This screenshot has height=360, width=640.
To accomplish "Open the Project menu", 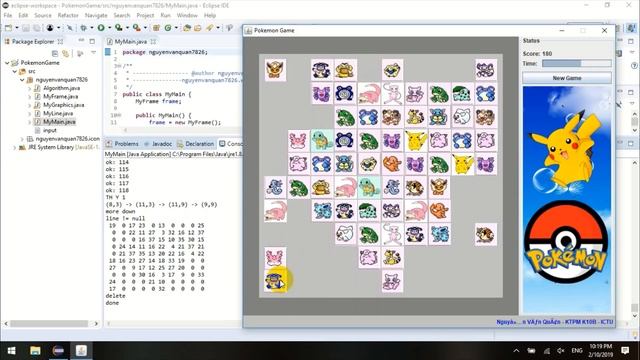I will (x=145, y=15).
